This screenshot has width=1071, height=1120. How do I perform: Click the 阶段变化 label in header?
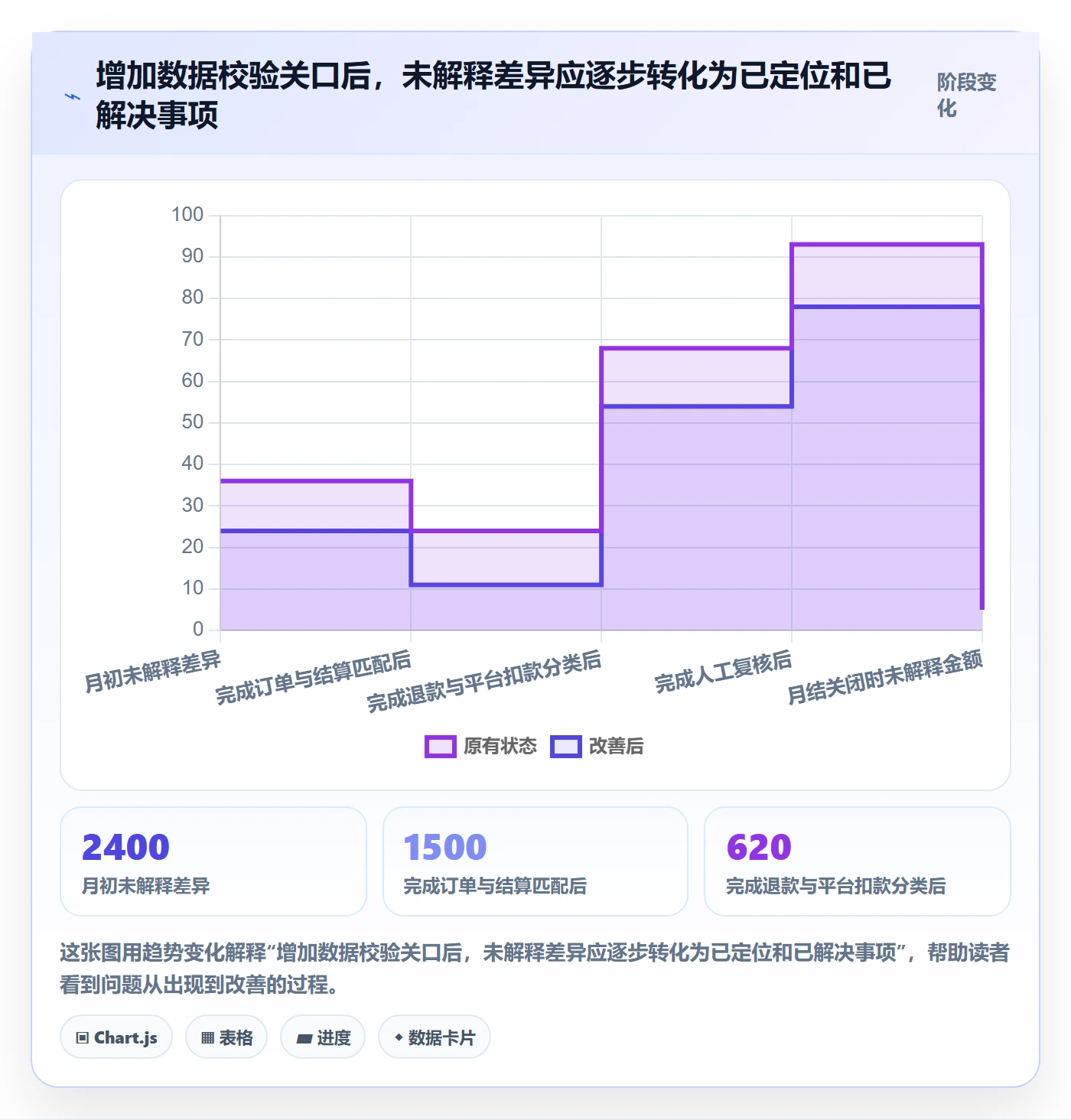[967, 95]
